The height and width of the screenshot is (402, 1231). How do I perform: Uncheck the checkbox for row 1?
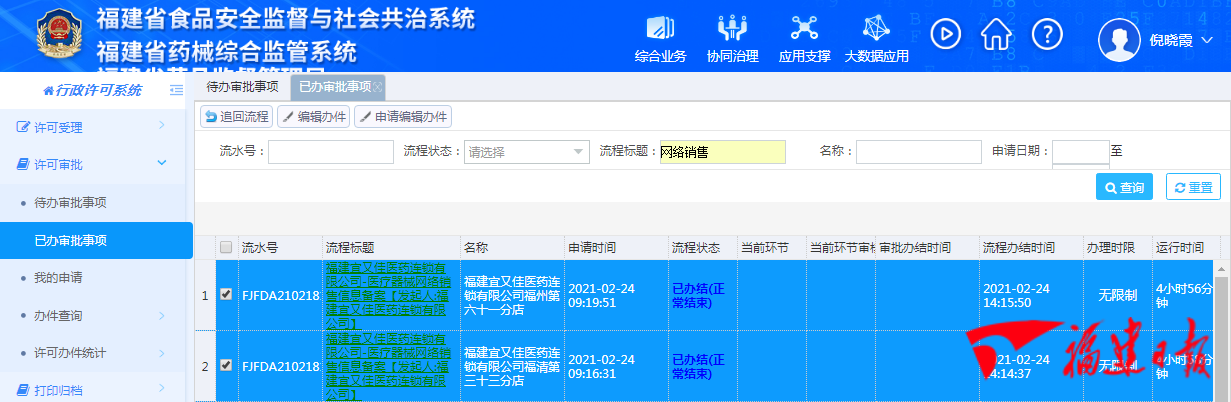226,295
